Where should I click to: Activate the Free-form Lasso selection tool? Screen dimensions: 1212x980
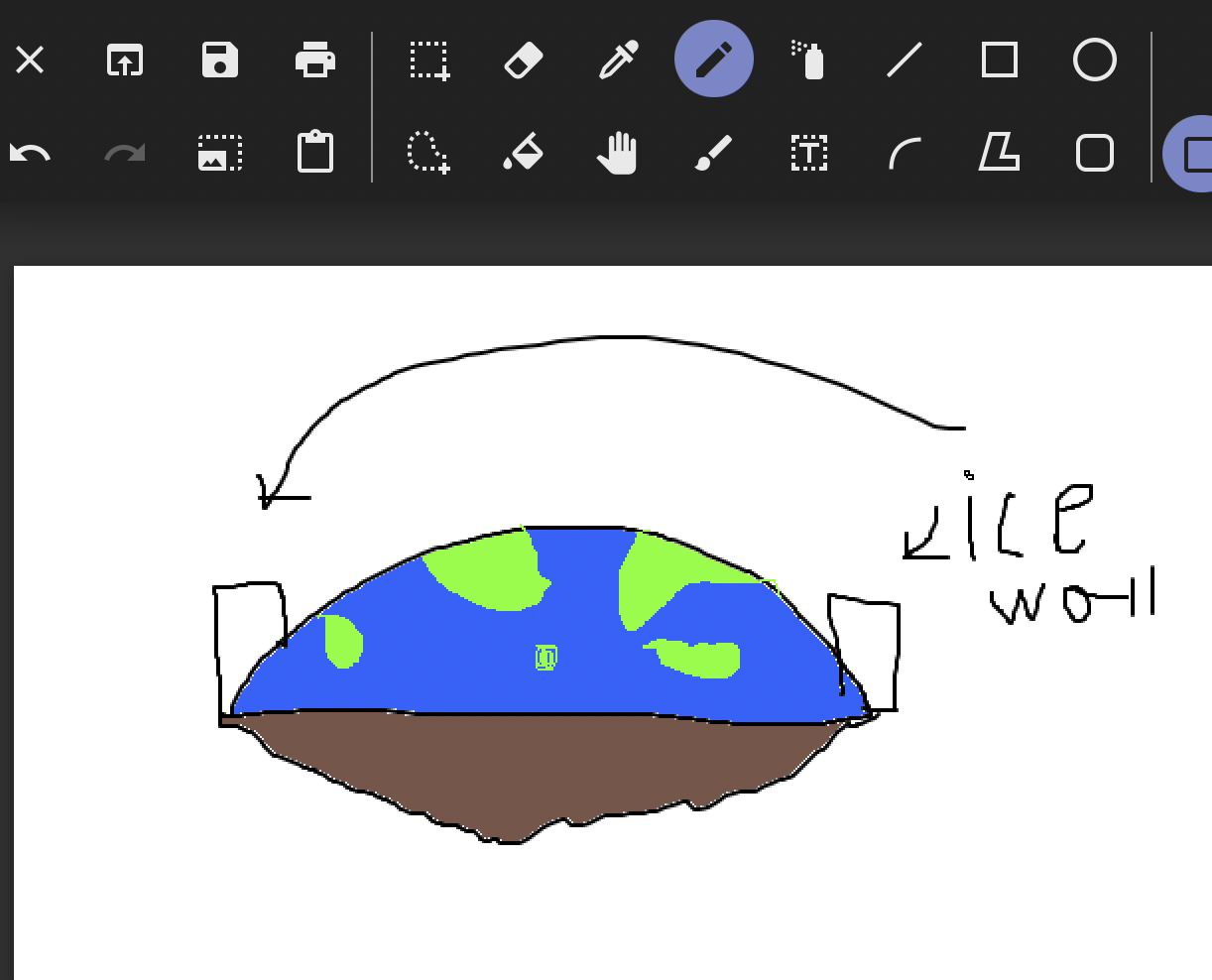click(x=428, y=154)
